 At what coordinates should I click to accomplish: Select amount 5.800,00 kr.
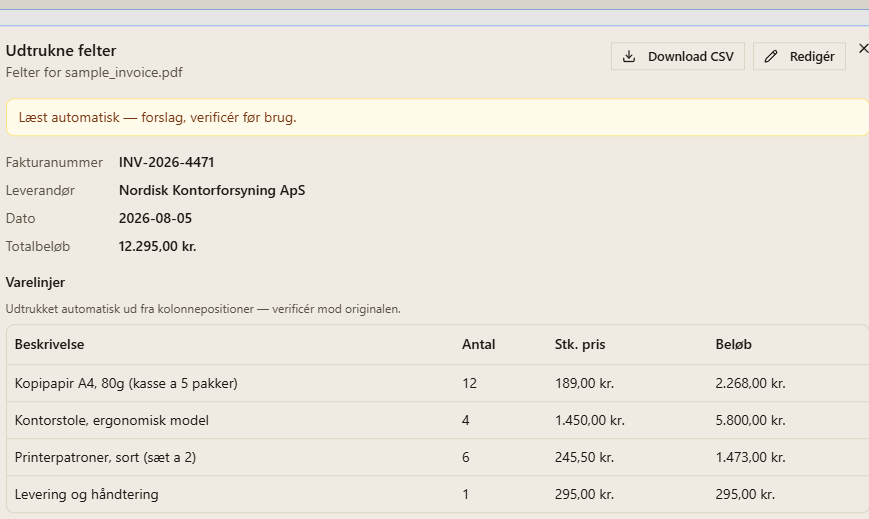click(750, 420)
